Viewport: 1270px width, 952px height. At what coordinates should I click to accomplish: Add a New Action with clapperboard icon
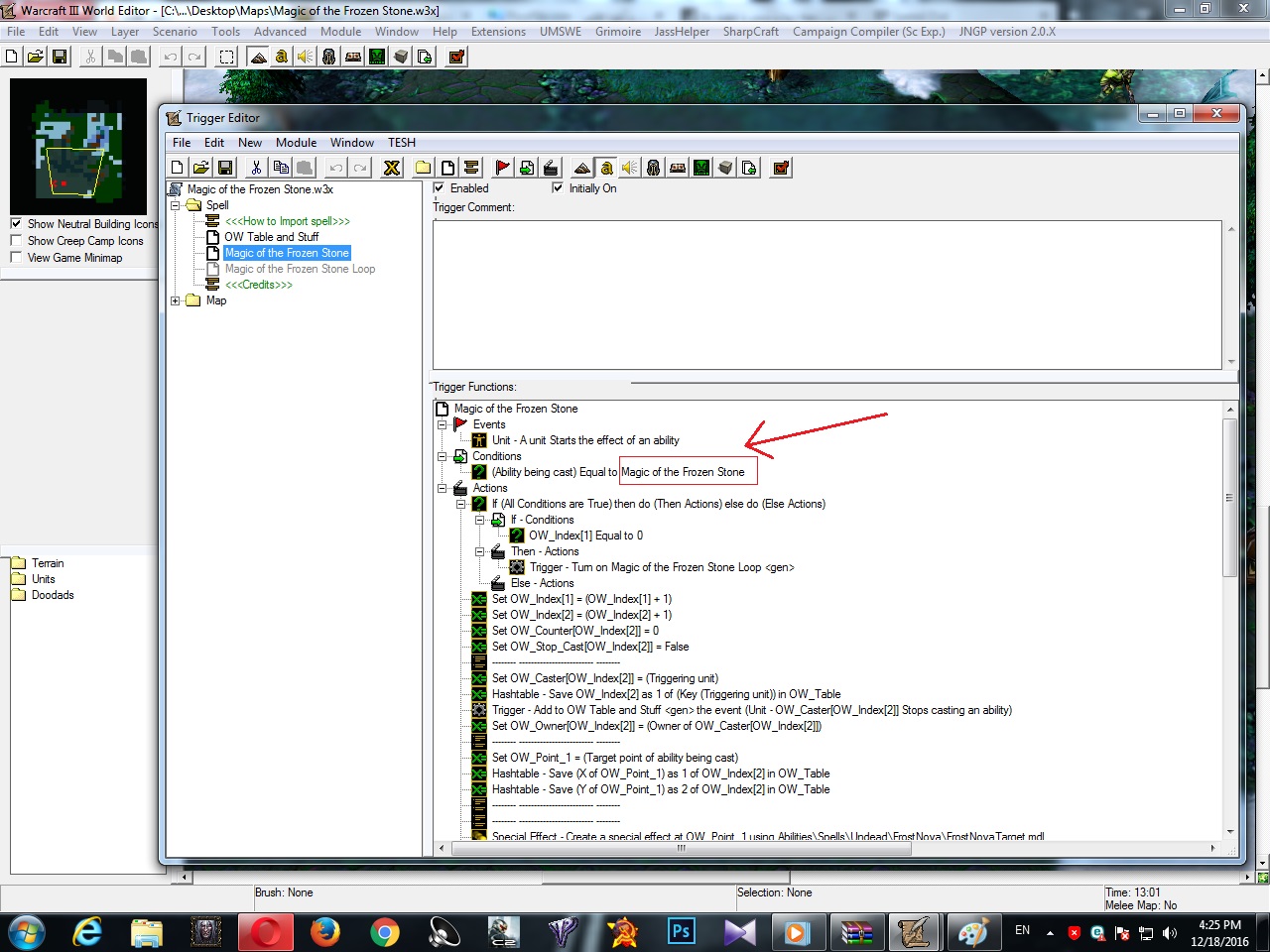(551, 168)
